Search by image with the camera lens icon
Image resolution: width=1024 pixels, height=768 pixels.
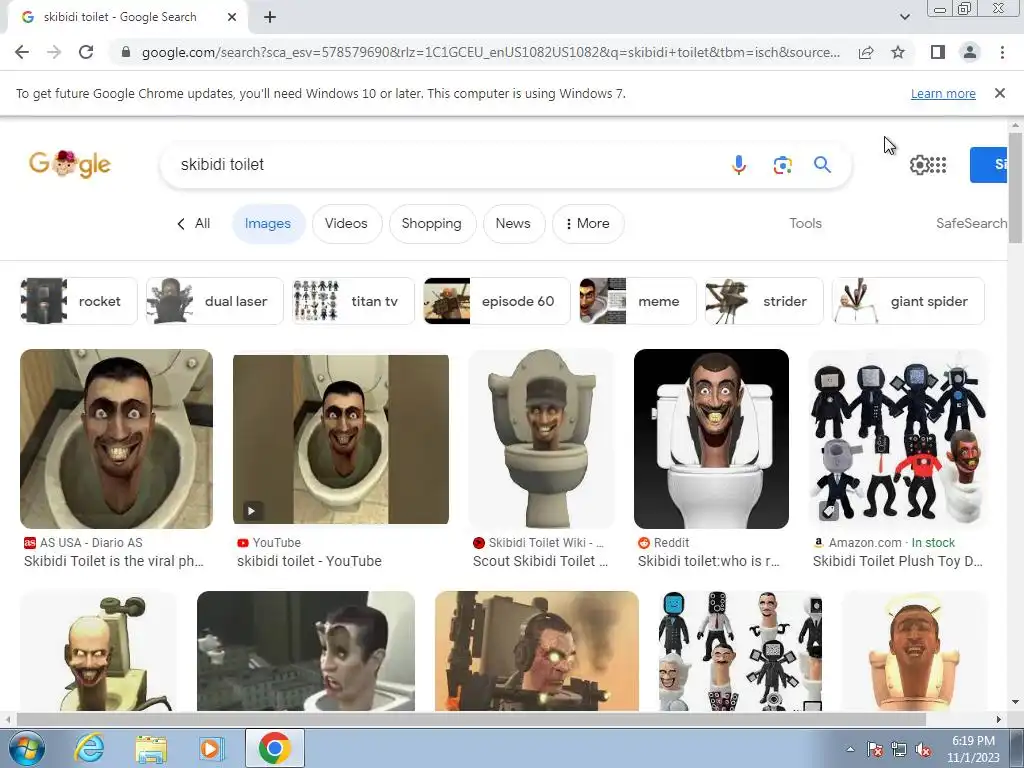(782, 165)
